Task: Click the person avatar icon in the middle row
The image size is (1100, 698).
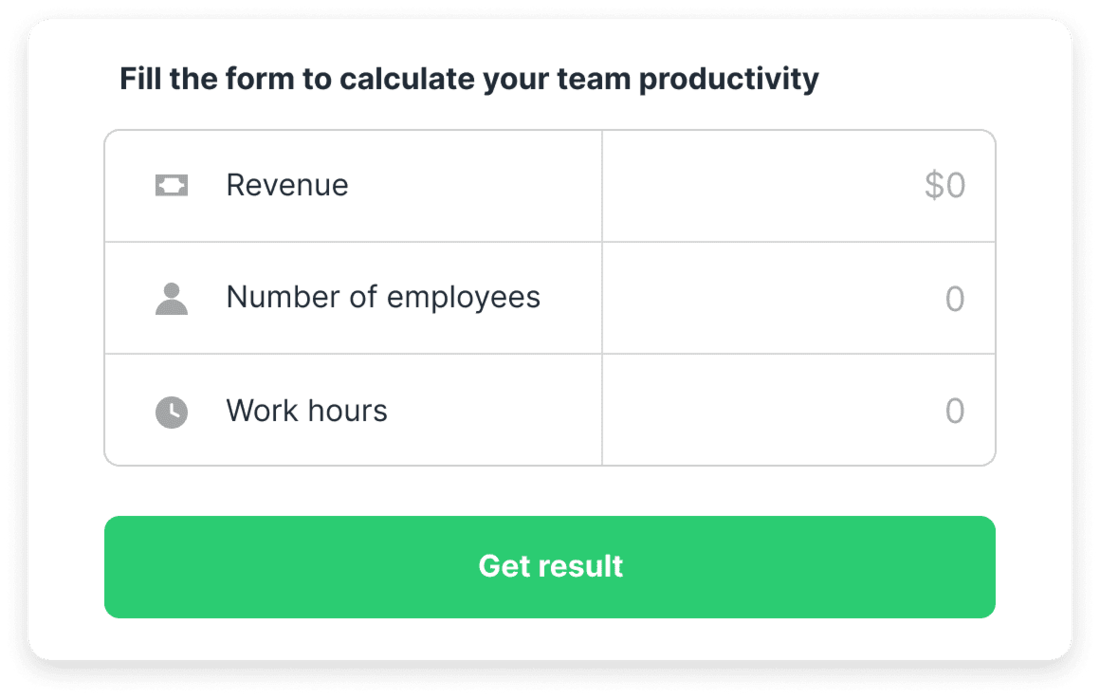Action: pyautogui.click(x=171, y=297)
